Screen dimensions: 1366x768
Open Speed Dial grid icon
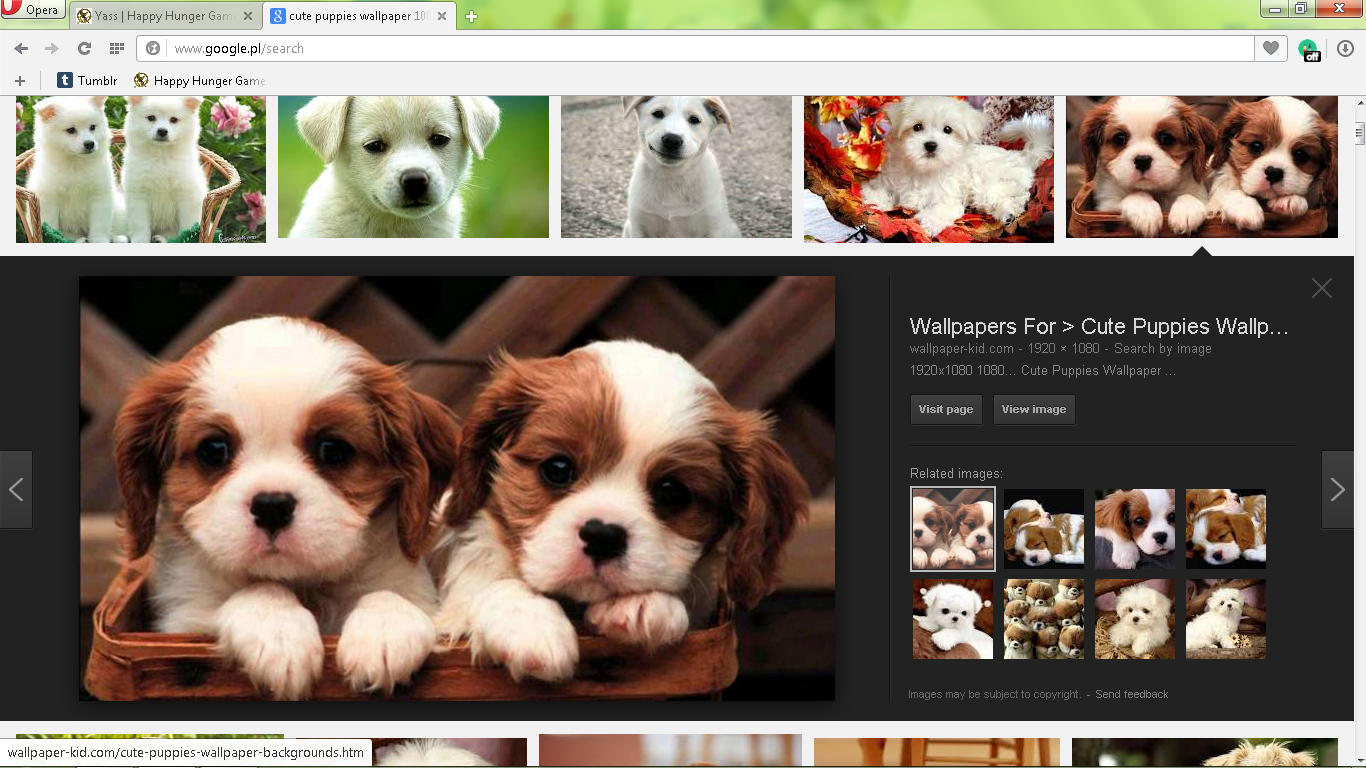116,48
